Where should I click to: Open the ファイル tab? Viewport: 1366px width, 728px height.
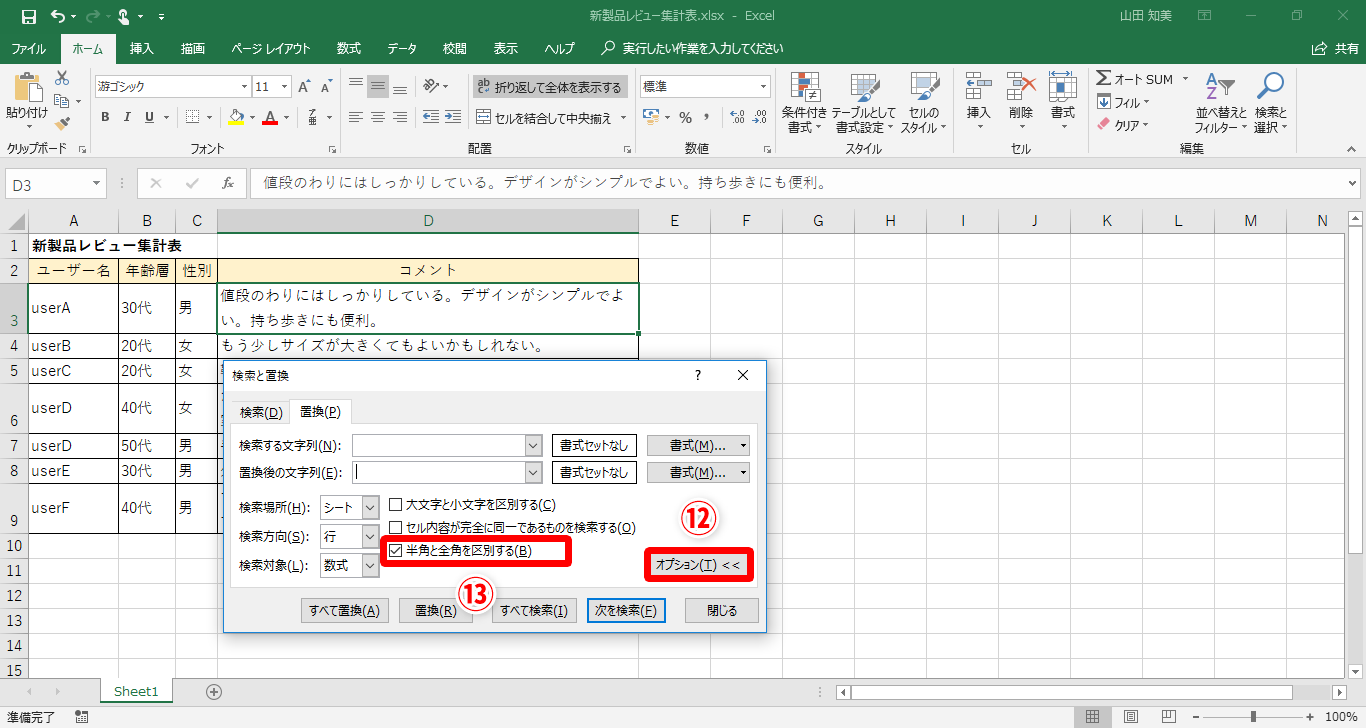(x=28, y=48)
